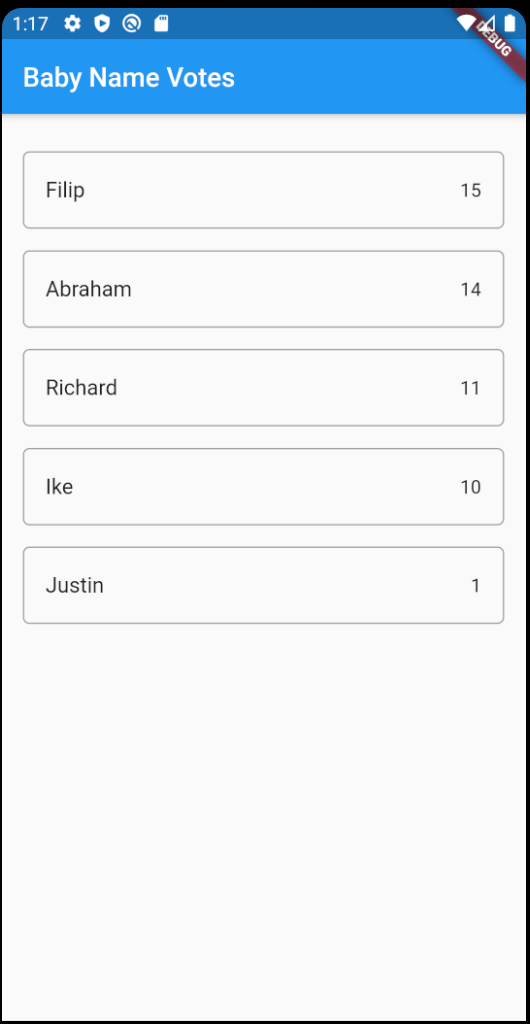The image size is (530, 1024).
Task: Vote for the name Ike
Action: coord(264,487)
